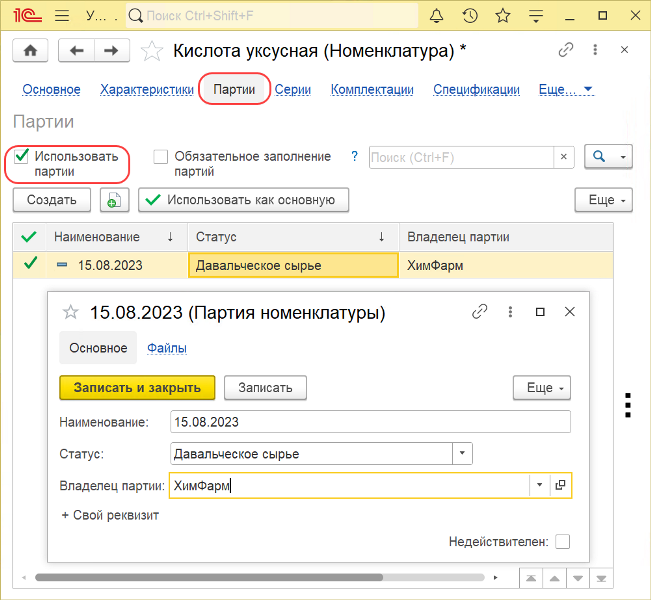Click help question mark near партий

[354, 157]
